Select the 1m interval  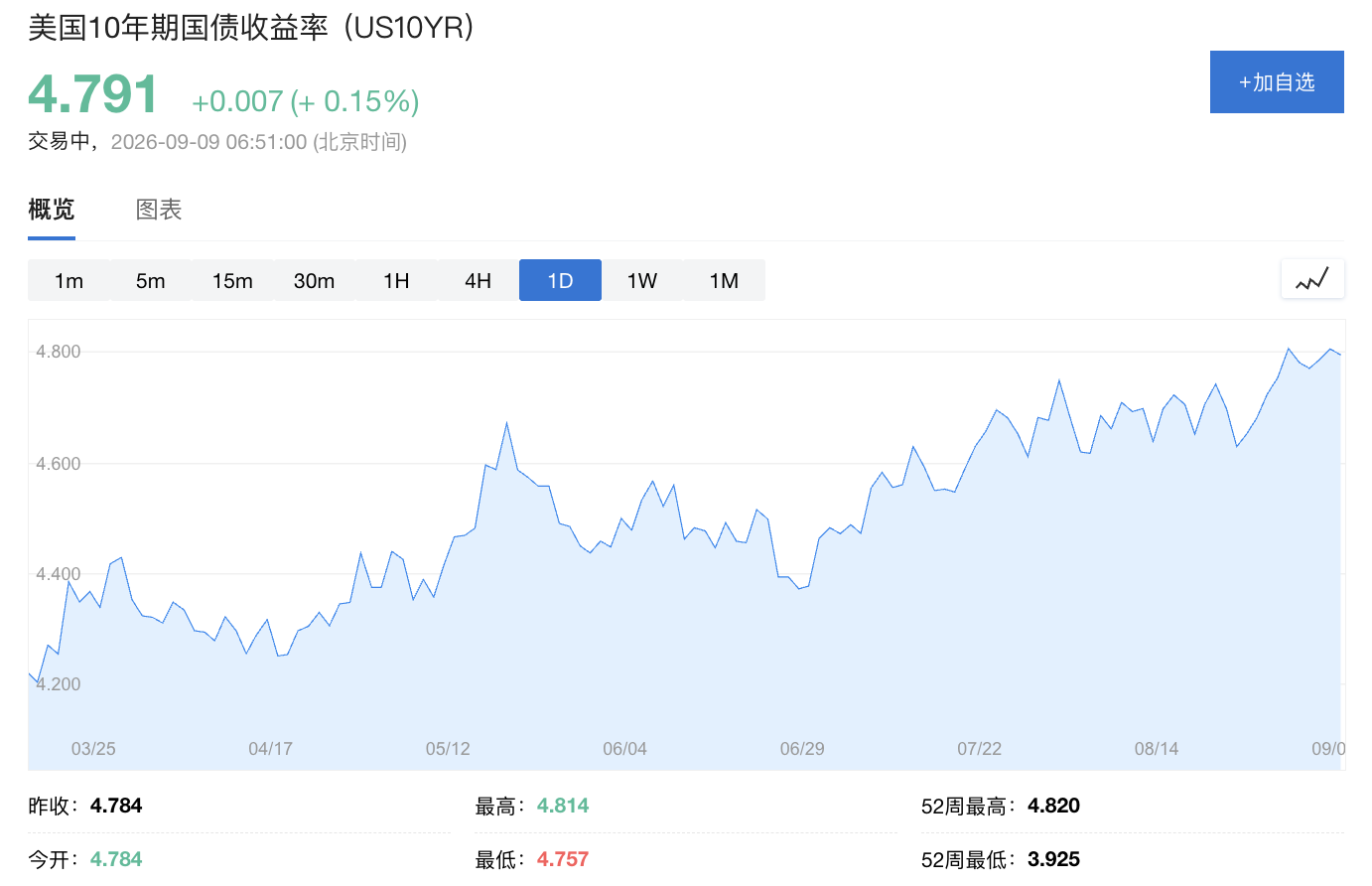coord(69,280)
